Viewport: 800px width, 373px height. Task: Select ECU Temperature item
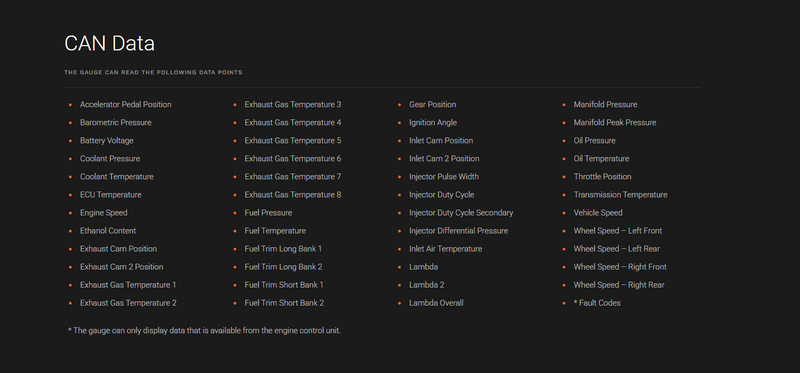point(111,195)
